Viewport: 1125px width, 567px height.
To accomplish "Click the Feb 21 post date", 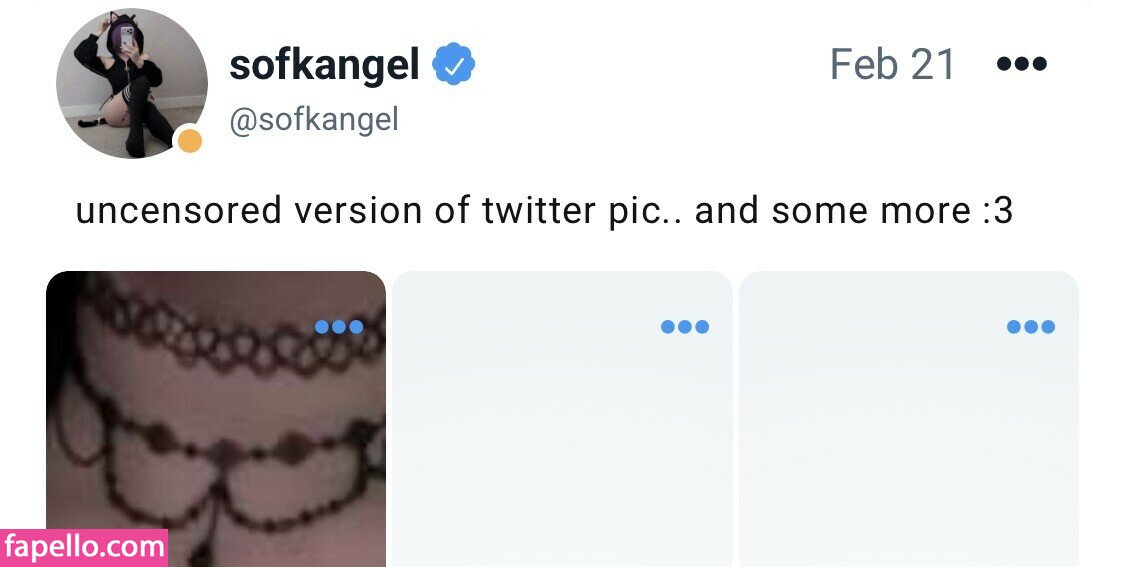I will click(893, 66).
